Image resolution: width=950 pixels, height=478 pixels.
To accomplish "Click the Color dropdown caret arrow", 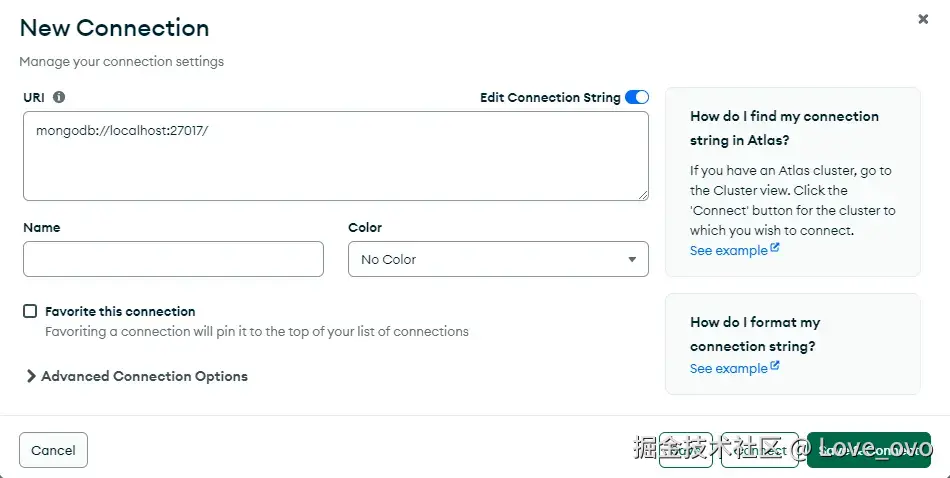I will [632, 260].
